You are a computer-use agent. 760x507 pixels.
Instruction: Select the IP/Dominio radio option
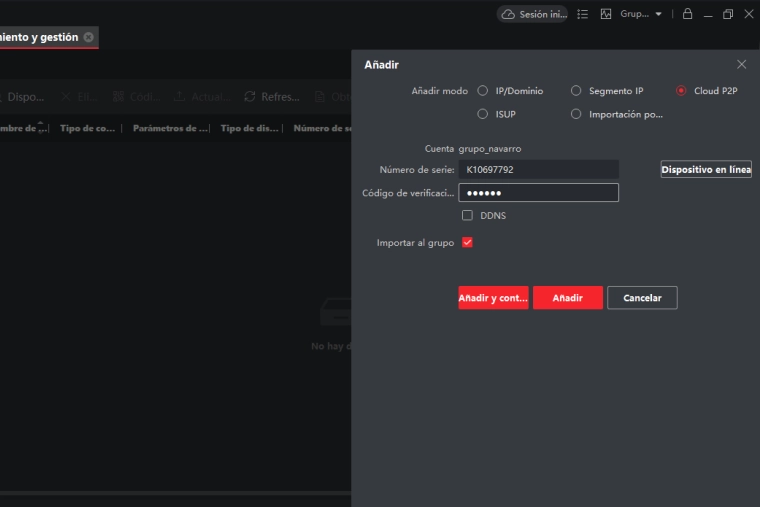click(x=483, y=91)
